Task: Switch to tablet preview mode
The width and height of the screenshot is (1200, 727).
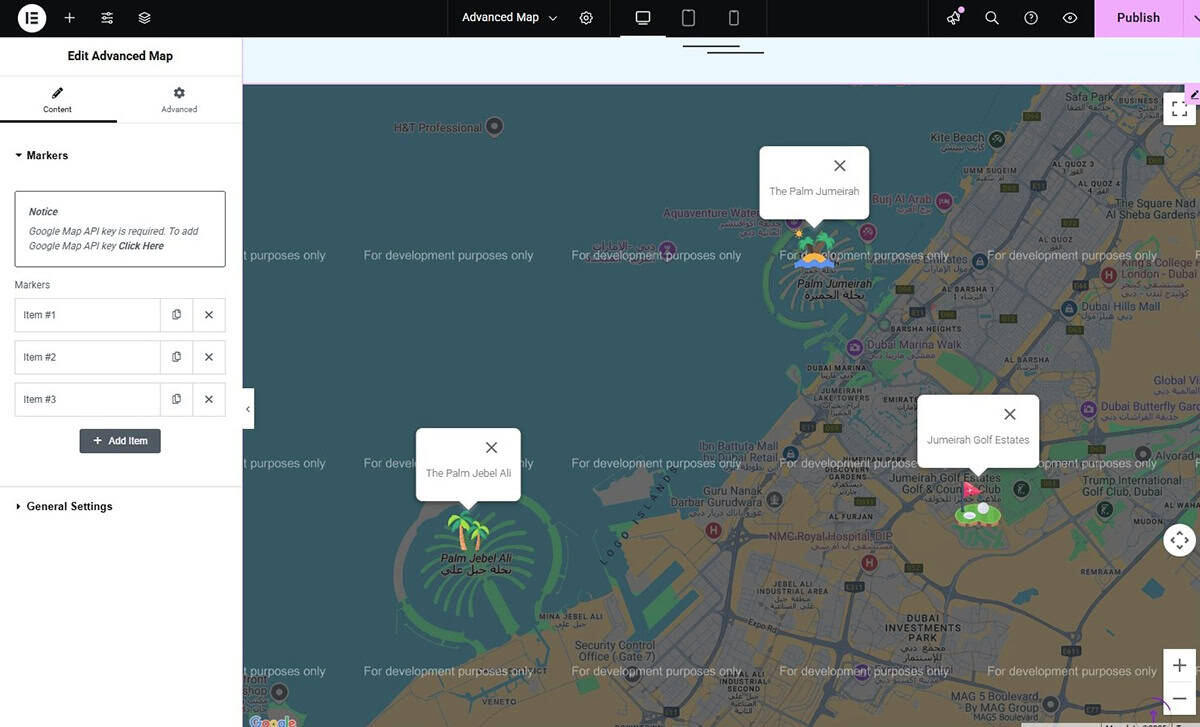Action: coord(688,18)
